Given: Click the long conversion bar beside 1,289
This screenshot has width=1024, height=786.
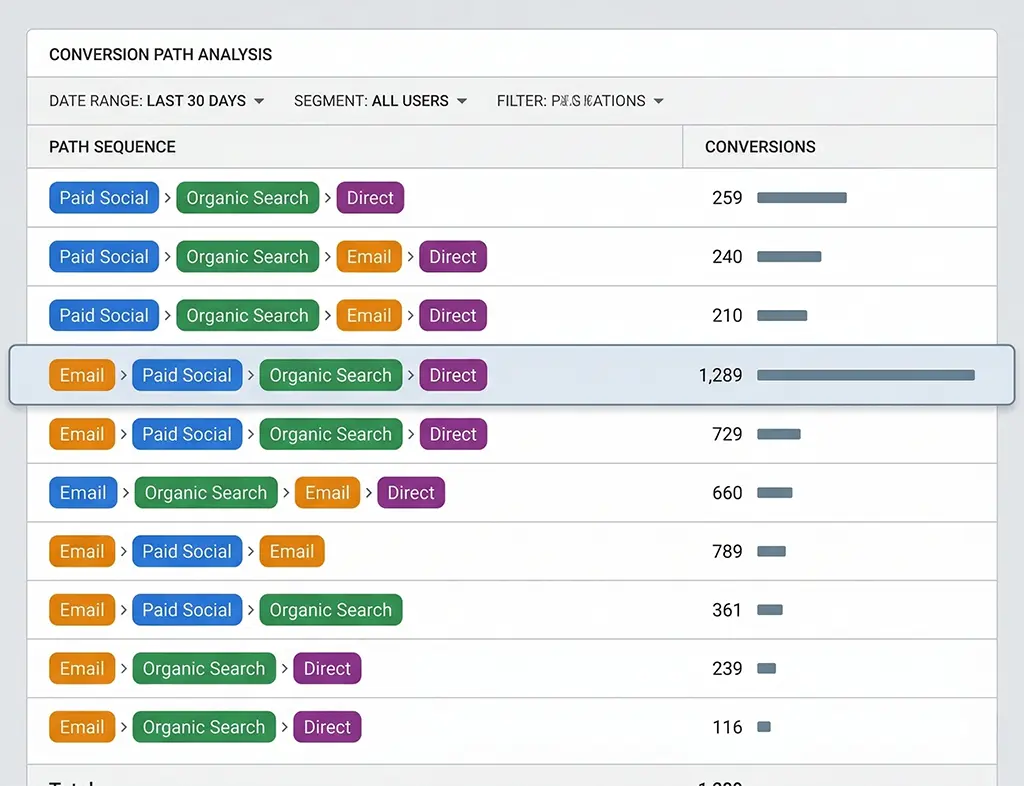Looking at the screenshot, I should click(x=866, y=375).
